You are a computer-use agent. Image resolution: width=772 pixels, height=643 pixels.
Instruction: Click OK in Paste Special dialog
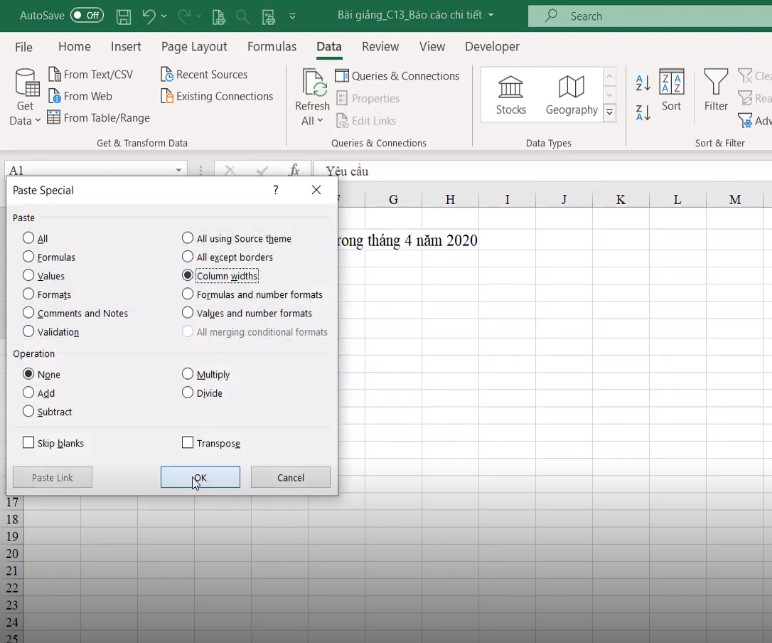coord(200,477)
